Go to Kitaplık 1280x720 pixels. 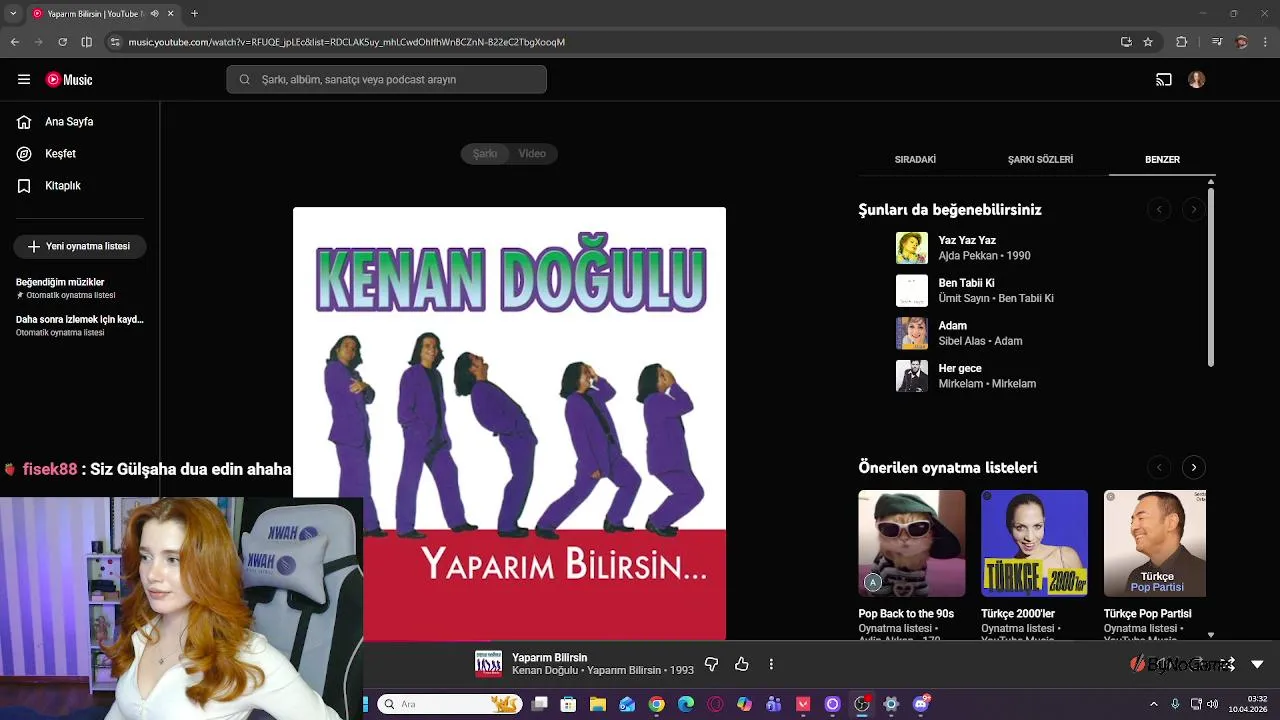click(x=62, y=186)
